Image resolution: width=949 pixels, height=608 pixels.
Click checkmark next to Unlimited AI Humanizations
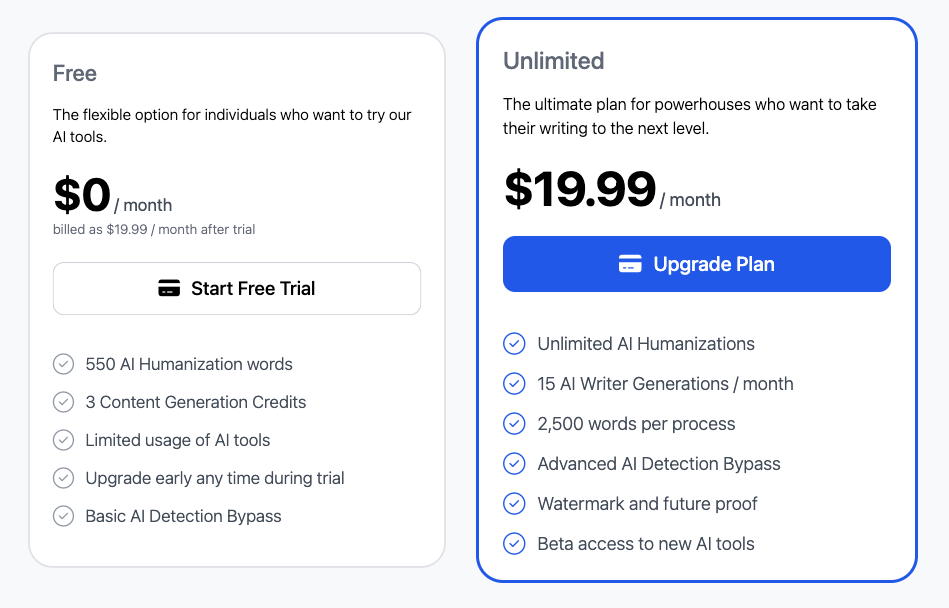(x=514, y=344)
